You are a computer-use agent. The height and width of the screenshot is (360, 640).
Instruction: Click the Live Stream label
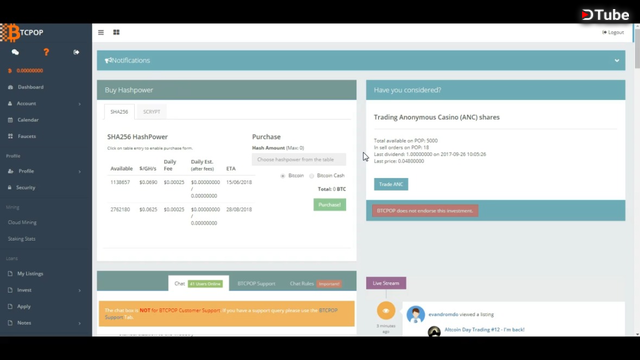tap(386, 283)
